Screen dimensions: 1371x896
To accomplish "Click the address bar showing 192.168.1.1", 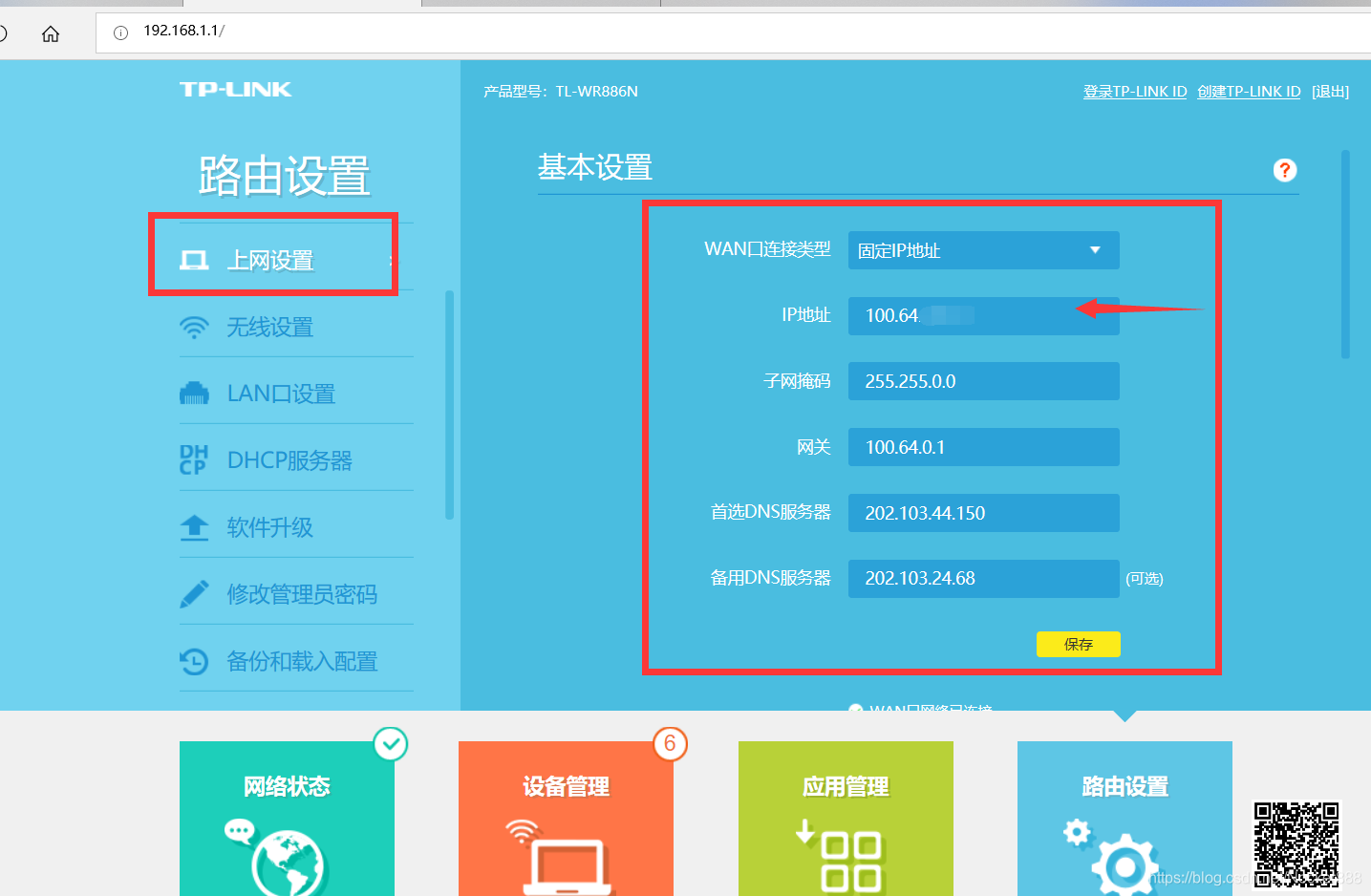I will coord(733,32).
